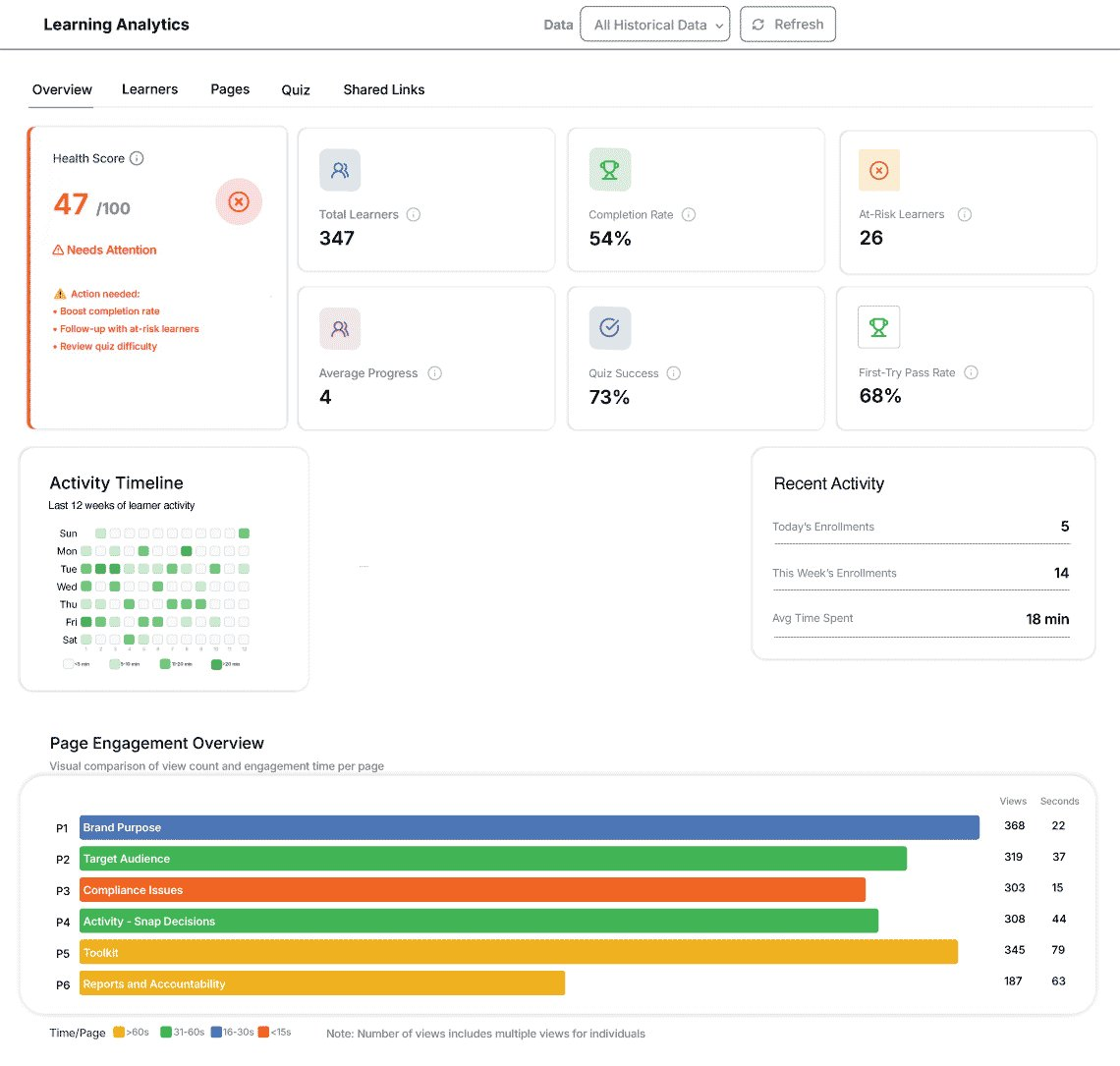Viewport: 1120px width, 1066px height.
Task: Click the info icon next to Total Learners
Action: coord(416,214)
